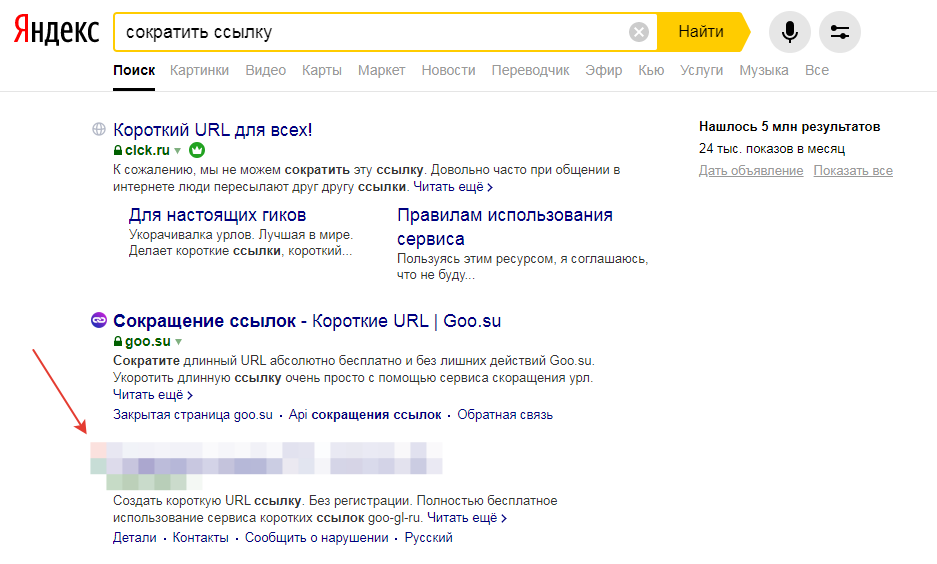
Task: Start voice search with the microphone icon
Action: (x=789, y=32)
